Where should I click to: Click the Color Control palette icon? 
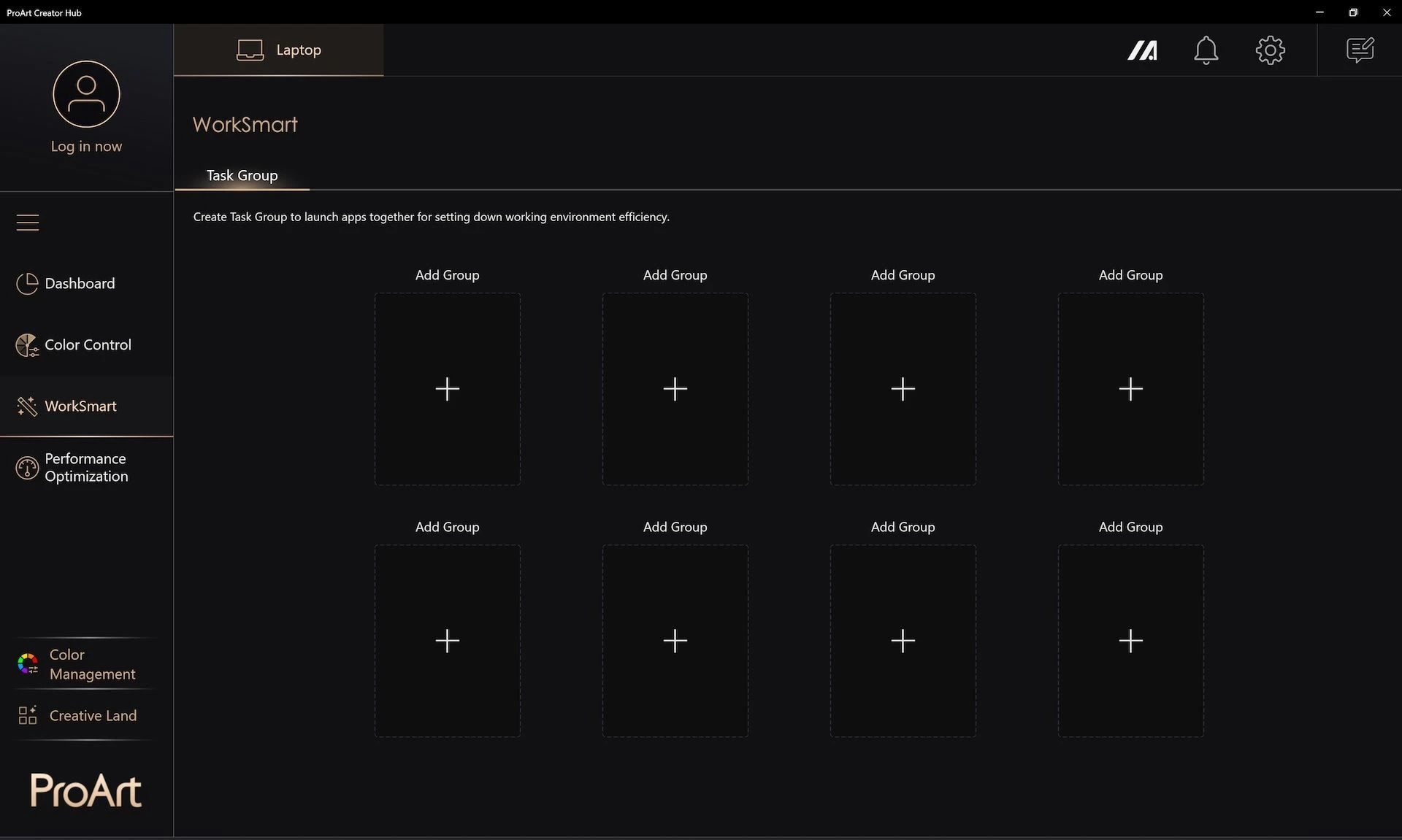pyautogui.click(x=27, y=345)
